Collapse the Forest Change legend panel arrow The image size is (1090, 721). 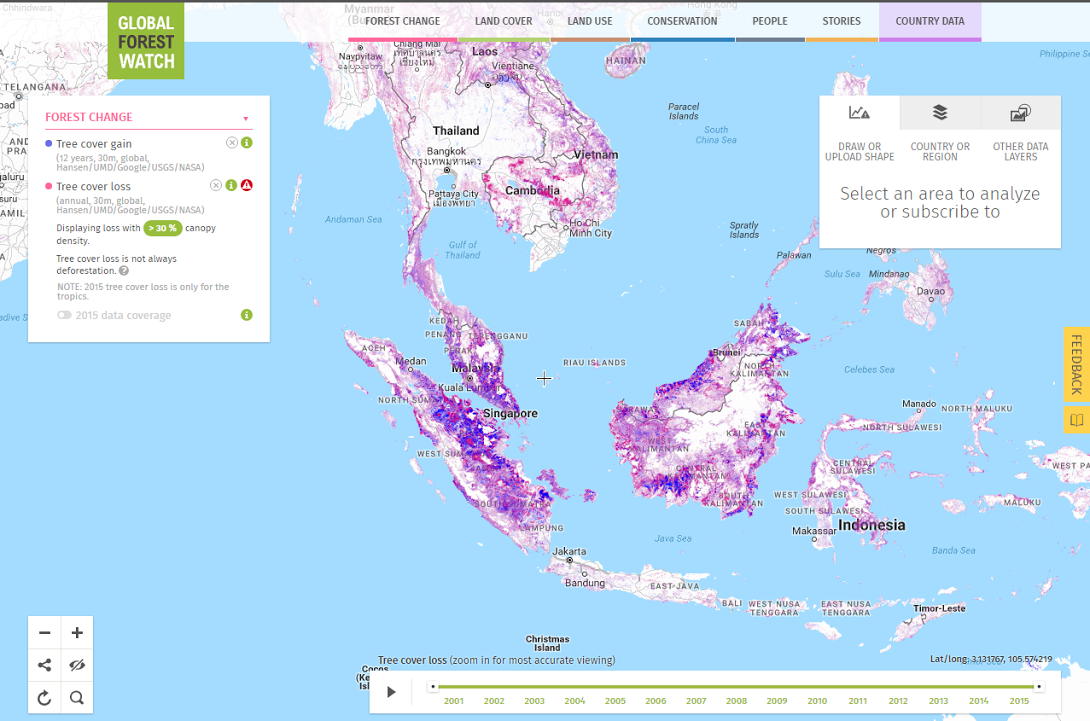(x=246, y=118)
